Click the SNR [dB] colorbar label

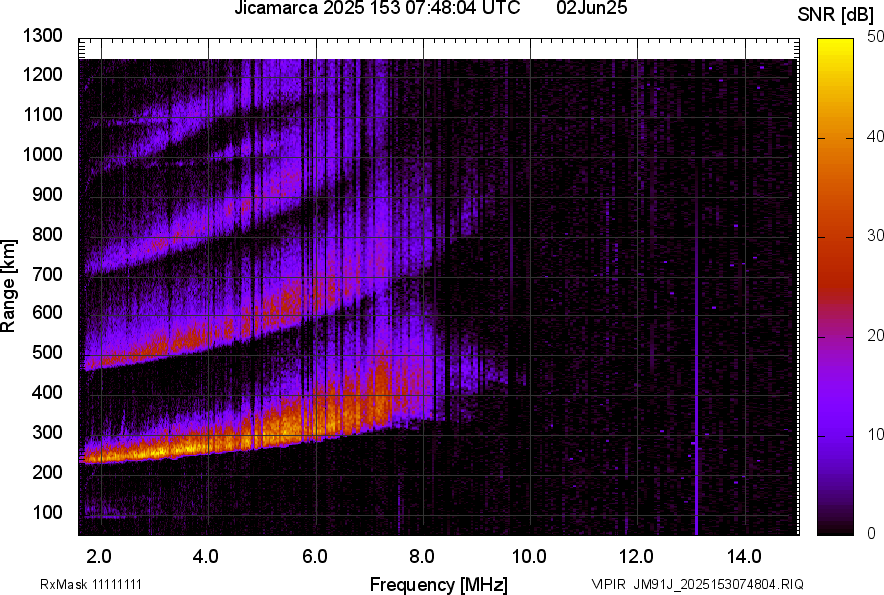835,15
